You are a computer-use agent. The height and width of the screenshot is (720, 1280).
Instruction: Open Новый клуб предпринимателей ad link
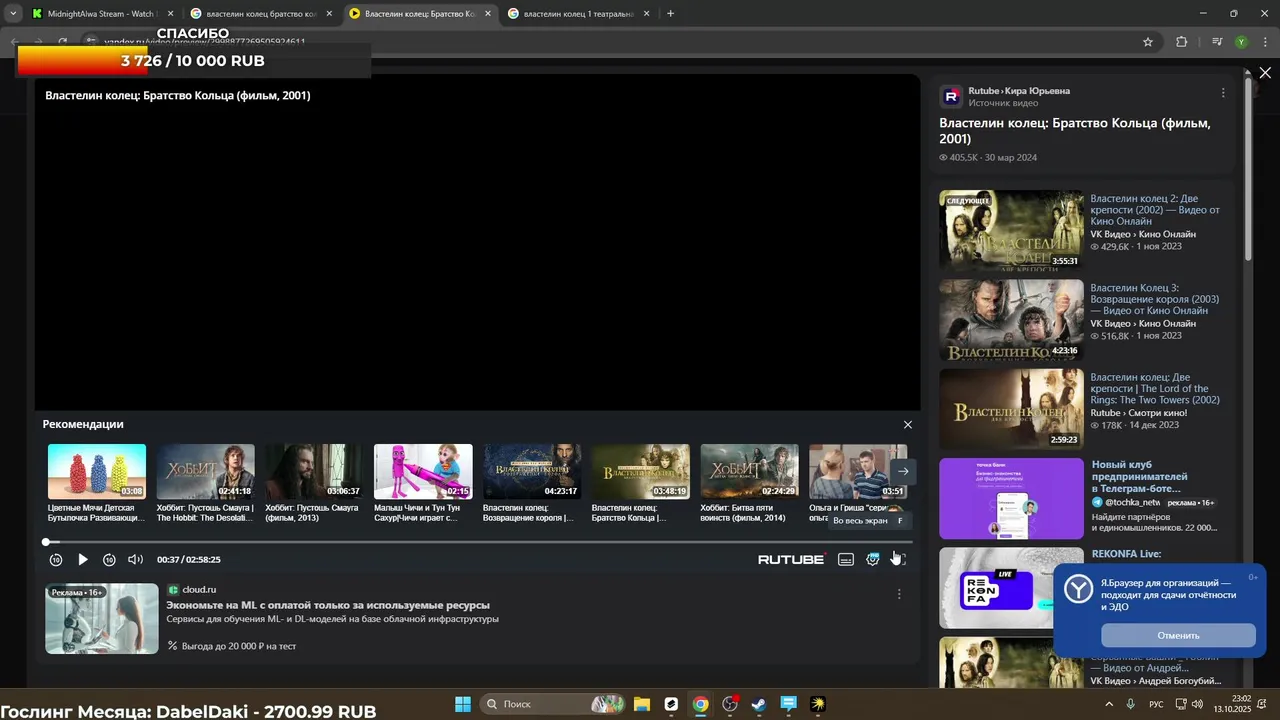pos(1140,476)
